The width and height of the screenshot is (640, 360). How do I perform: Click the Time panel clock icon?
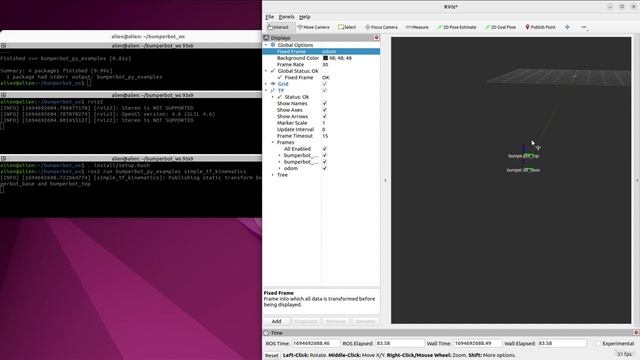coord(266,333)
